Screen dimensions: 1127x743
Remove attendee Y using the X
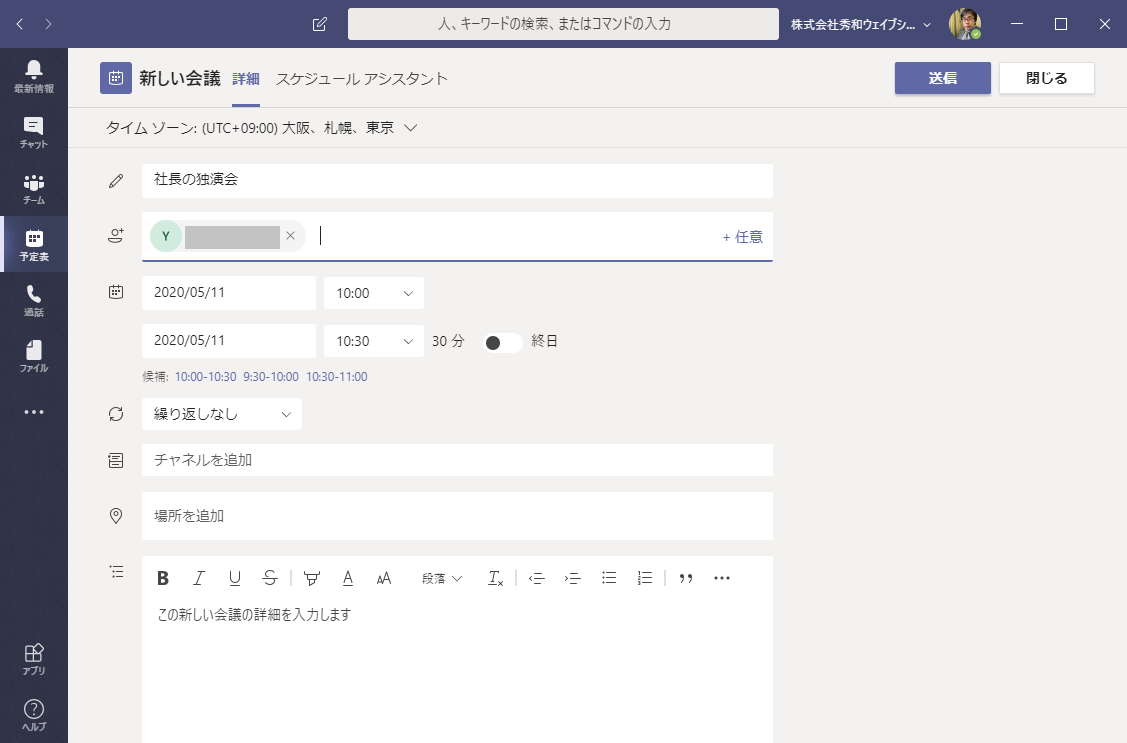(290, 236)
